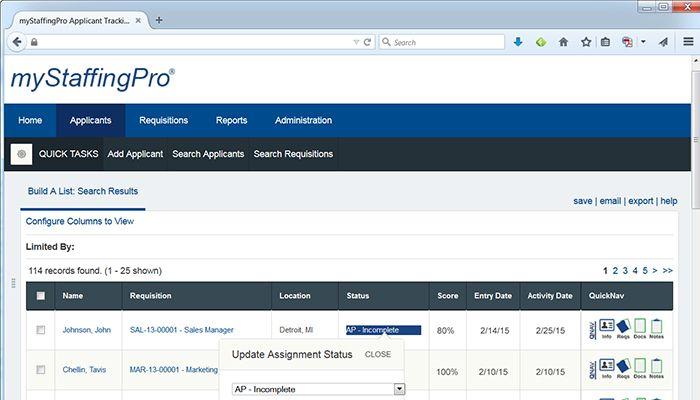Toggle the select-all checkbox in table header

click(41, 296)
